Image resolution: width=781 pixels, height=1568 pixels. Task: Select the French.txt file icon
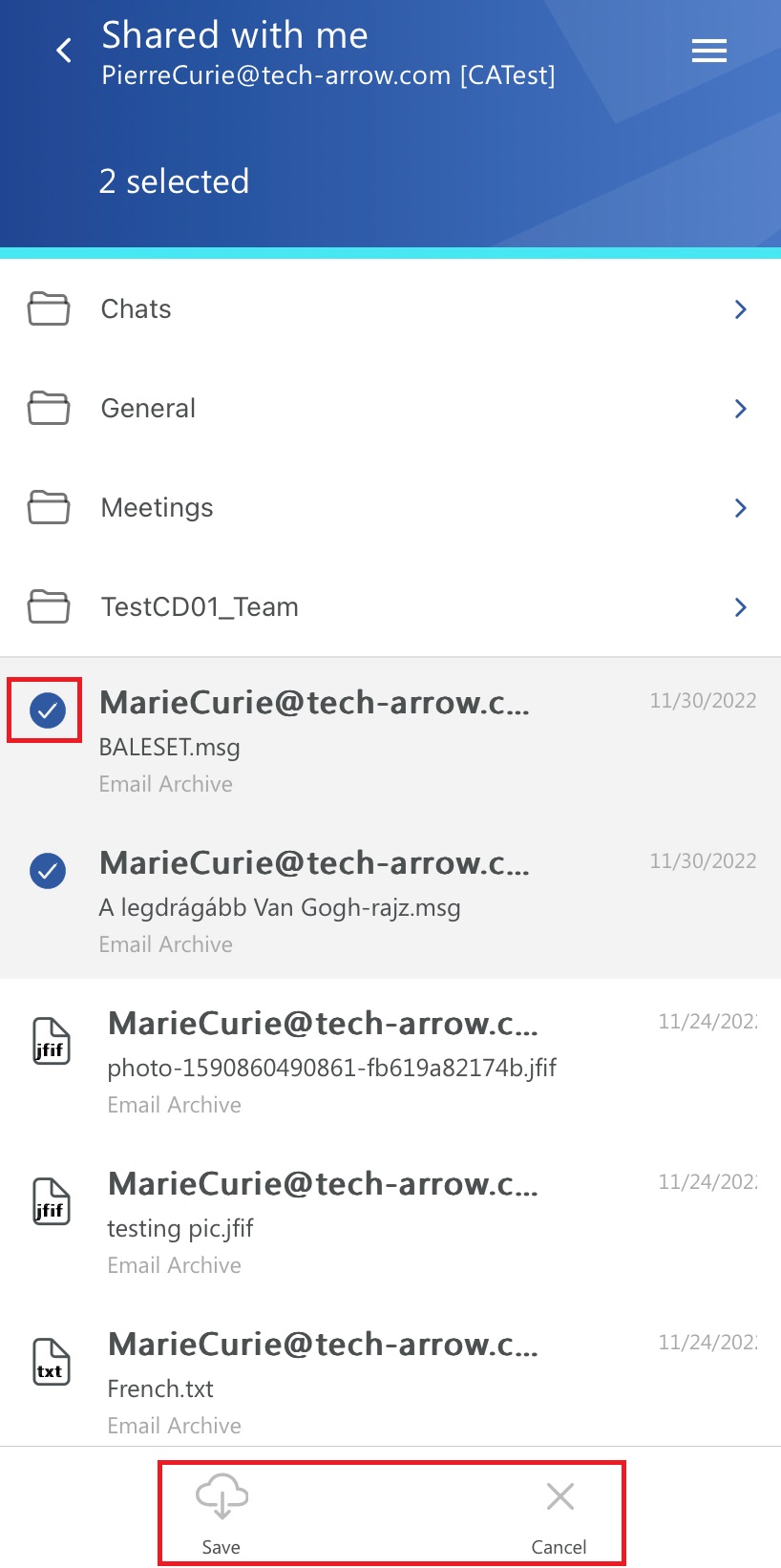(52, 1362)
